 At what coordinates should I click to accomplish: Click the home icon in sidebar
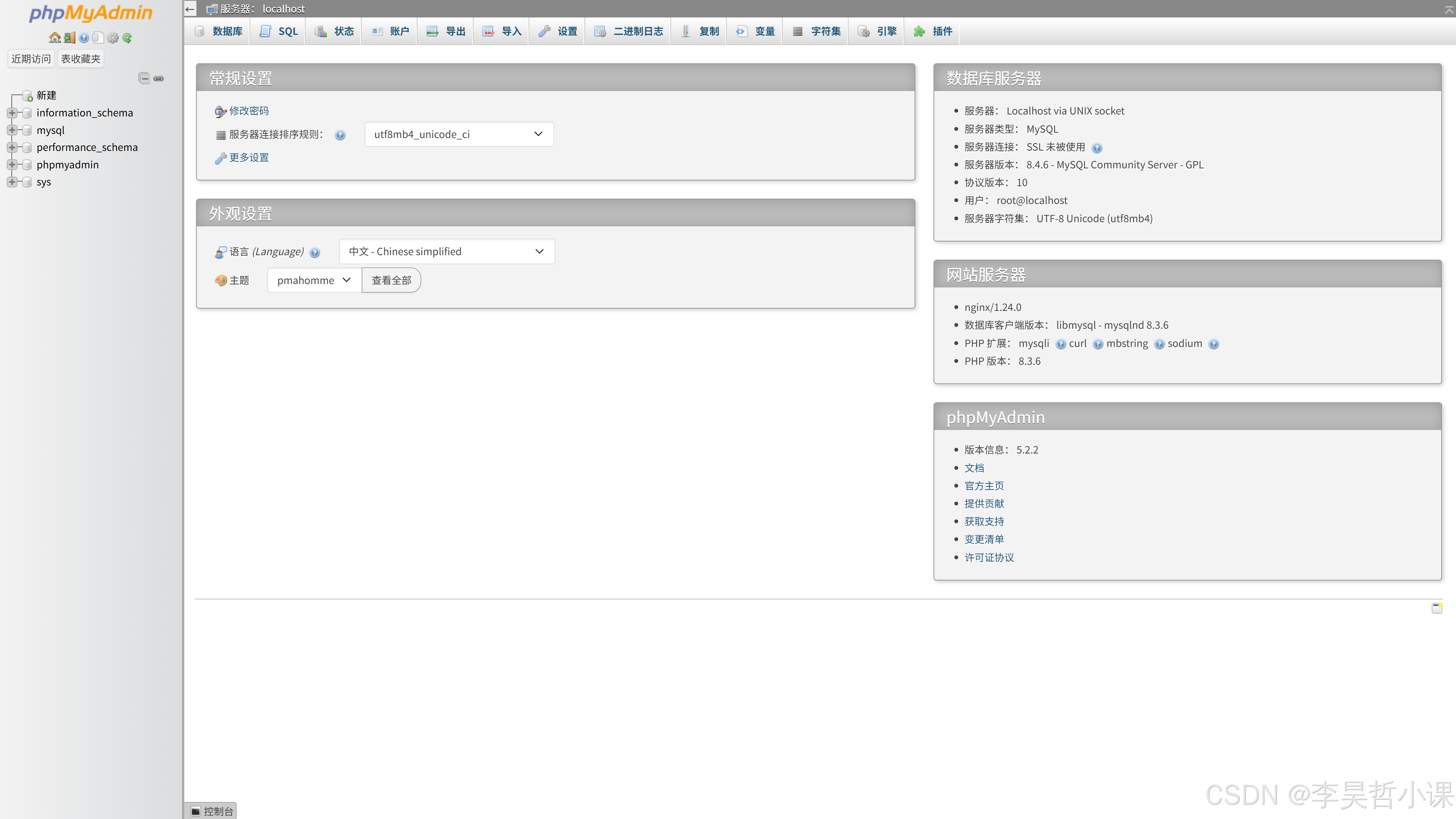(54, 38)
